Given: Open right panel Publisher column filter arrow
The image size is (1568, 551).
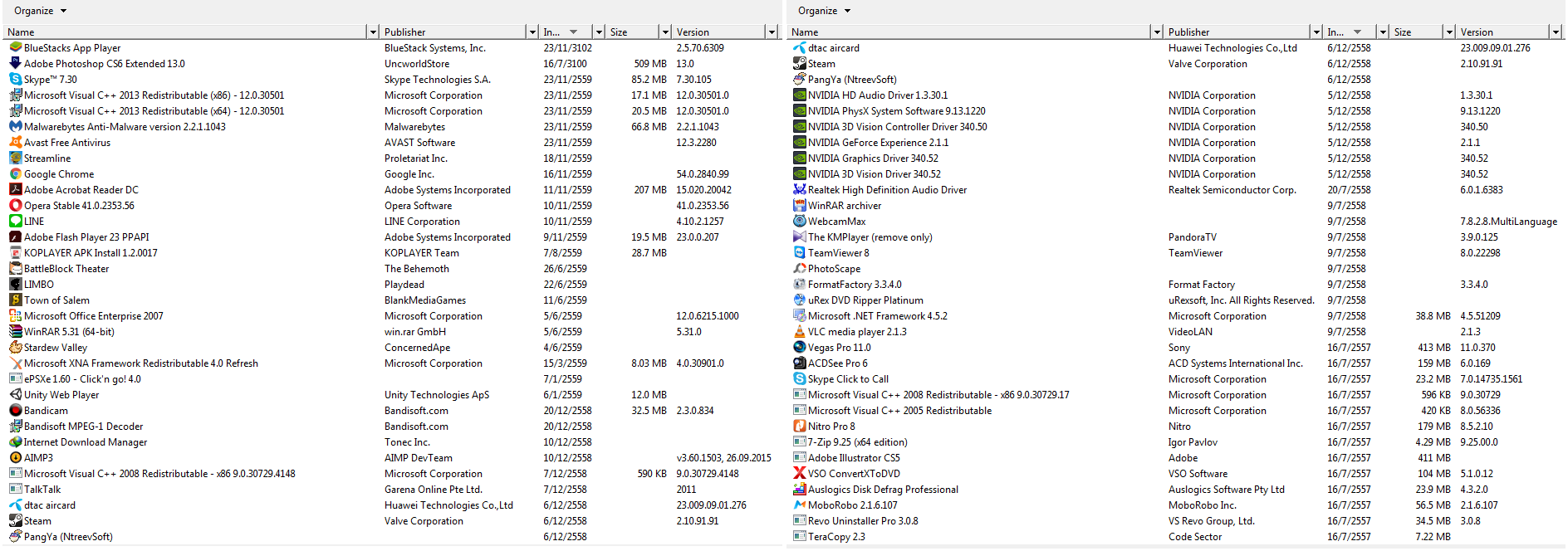Looking at the screenshot, I should coord(1316,32).
